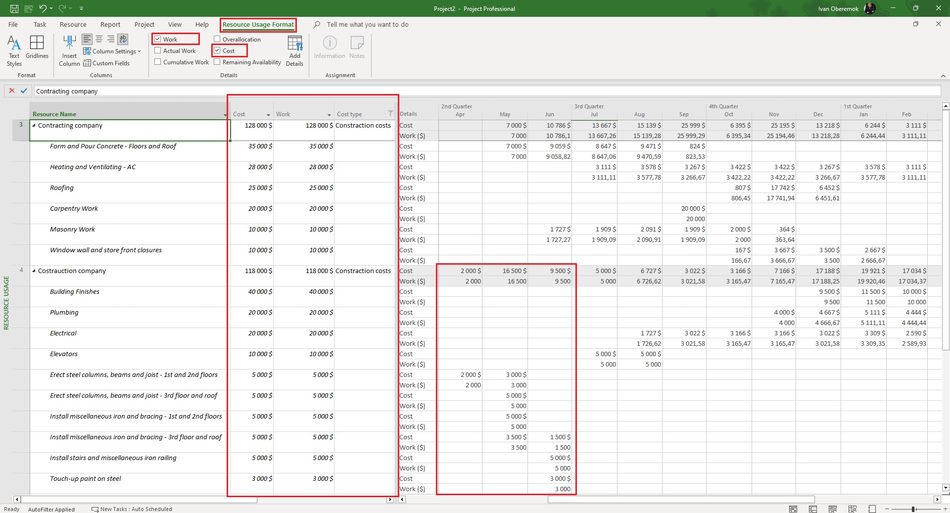Check the Overallocation checkbox
Image resolution: width=950 pixels, height=513 pixels.
pyautogui.click(x=217, y=39)
